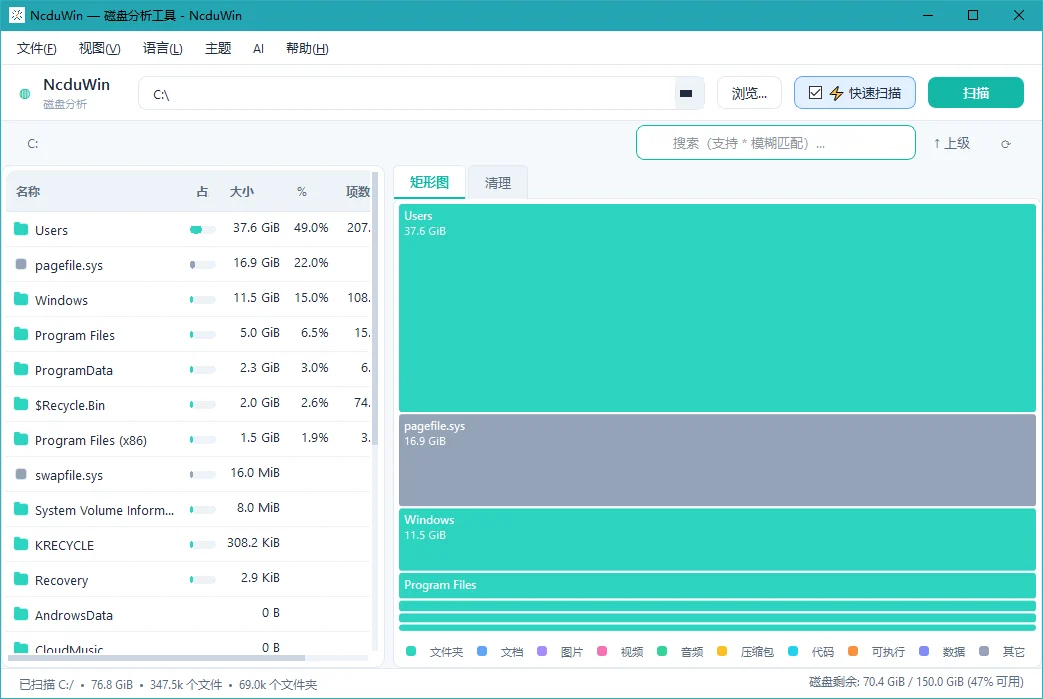Click the $Recycle.Bin folder icon
Viewport: 1043px width, 699px height.
pos(21,404)
